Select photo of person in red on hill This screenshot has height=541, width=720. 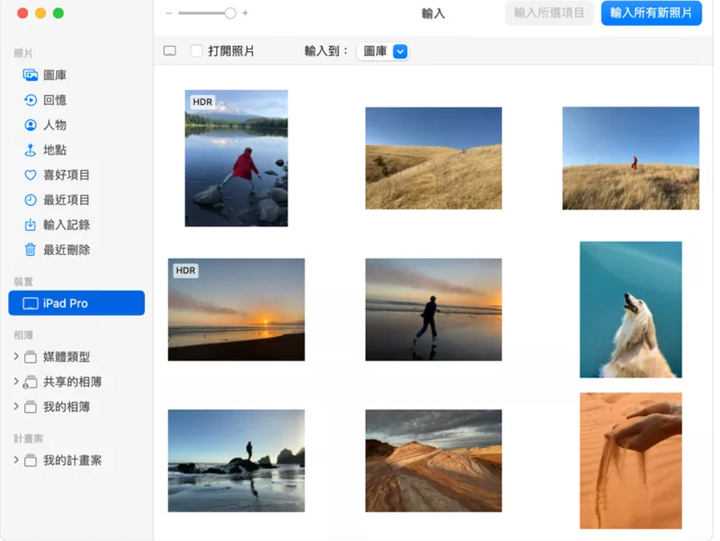[x=631, y=158]
